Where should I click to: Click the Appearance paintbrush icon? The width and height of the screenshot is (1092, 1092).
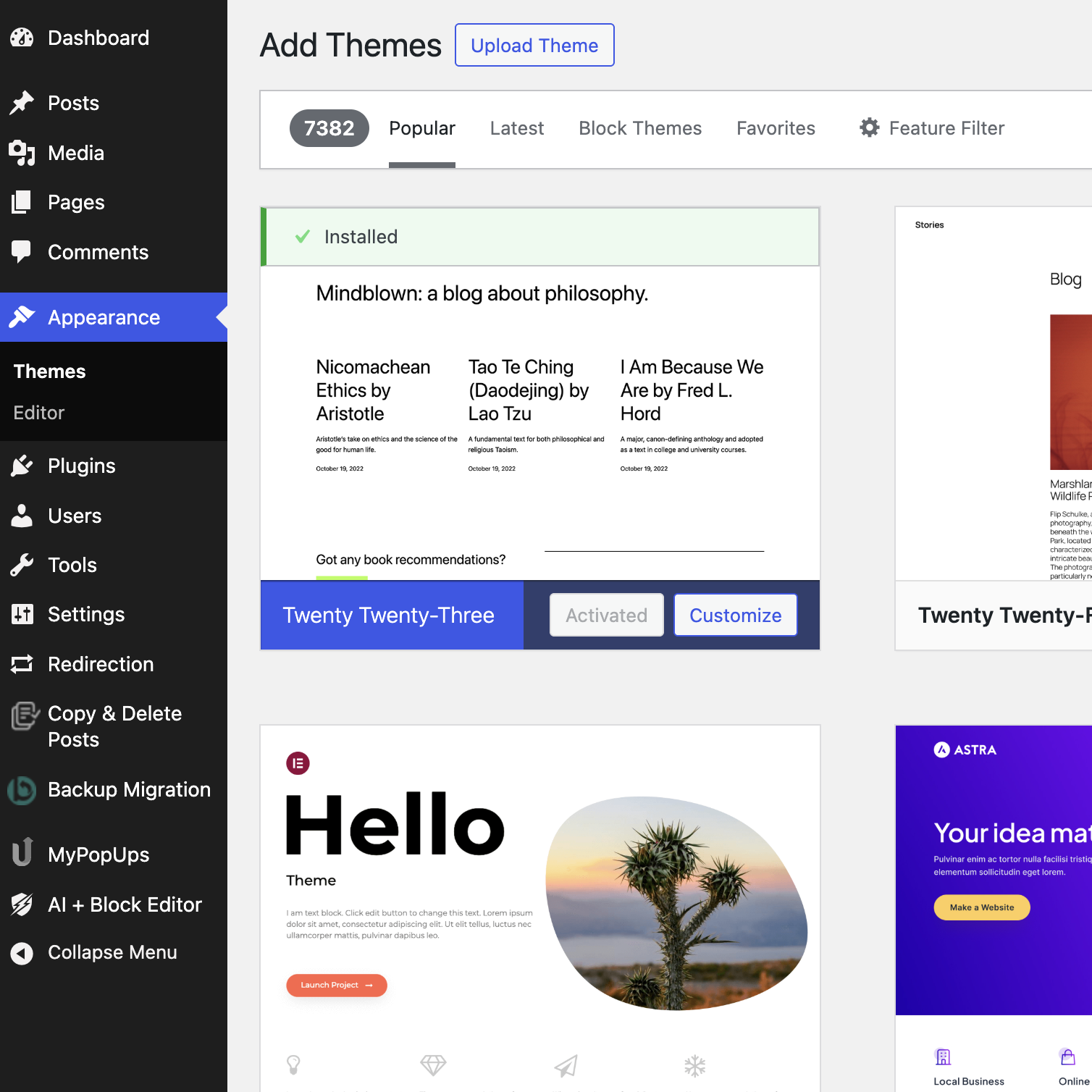click(22, 316)
